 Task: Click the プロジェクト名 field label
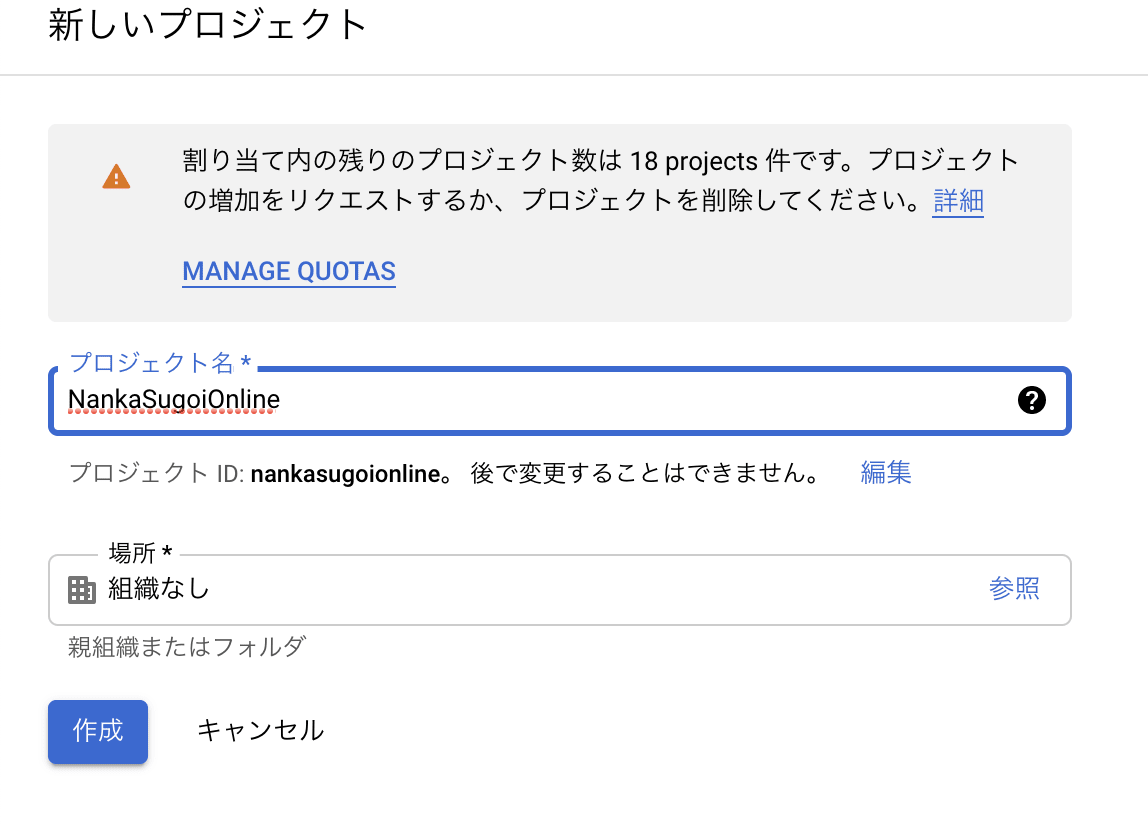[158, 363]
